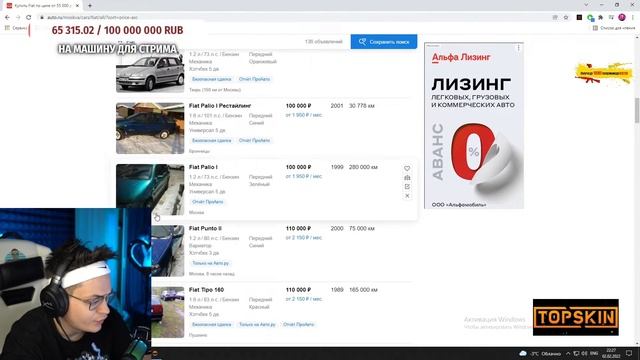
Task: Add the Fiat Palio I listing to favorites
Action: point(407,169)
